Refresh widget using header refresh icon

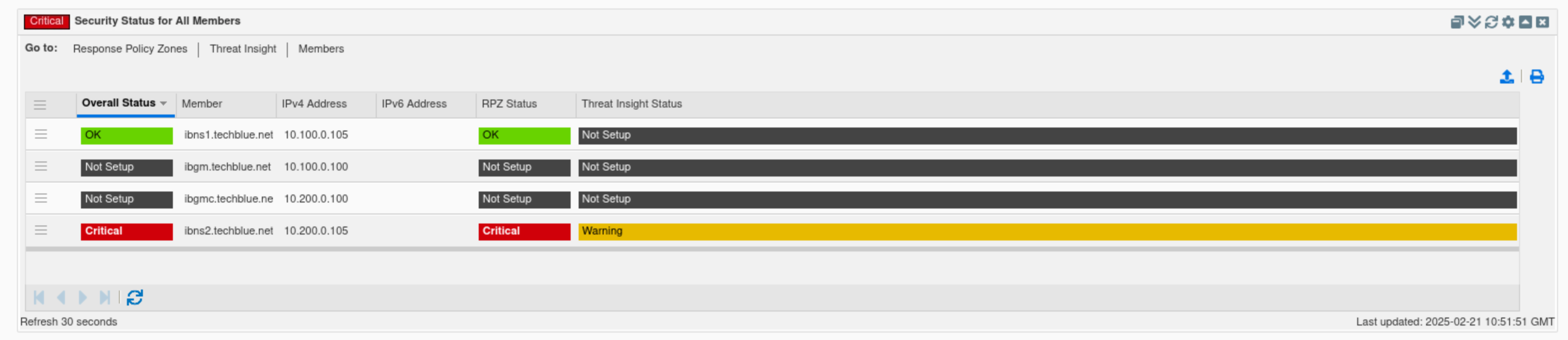1491,22
